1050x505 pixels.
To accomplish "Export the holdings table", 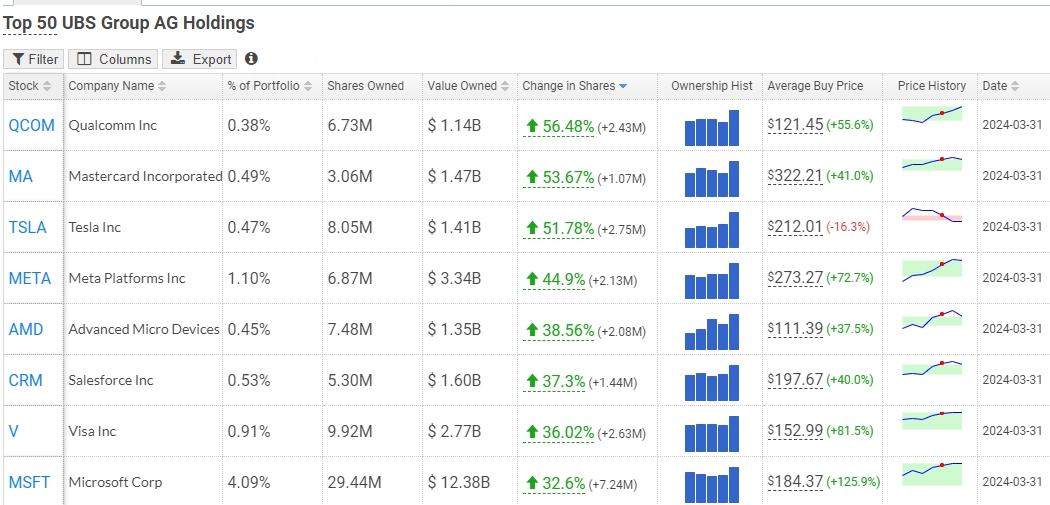I will (x=201, y=59).
